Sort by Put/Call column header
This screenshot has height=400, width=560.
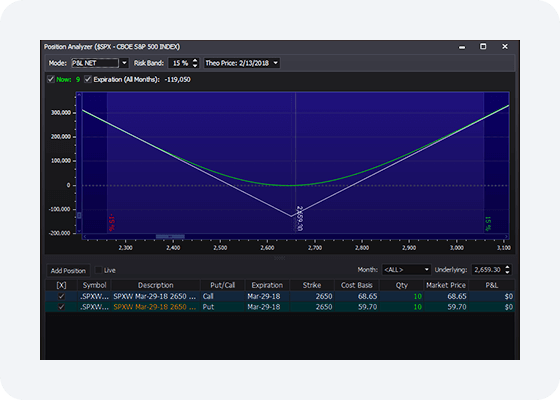[222, 285]
